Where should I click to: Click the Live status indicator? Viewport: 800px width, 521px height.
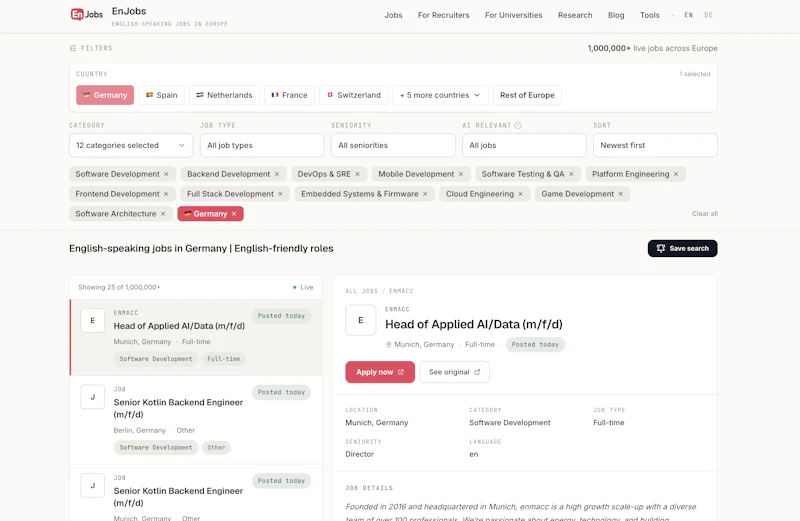303,287
